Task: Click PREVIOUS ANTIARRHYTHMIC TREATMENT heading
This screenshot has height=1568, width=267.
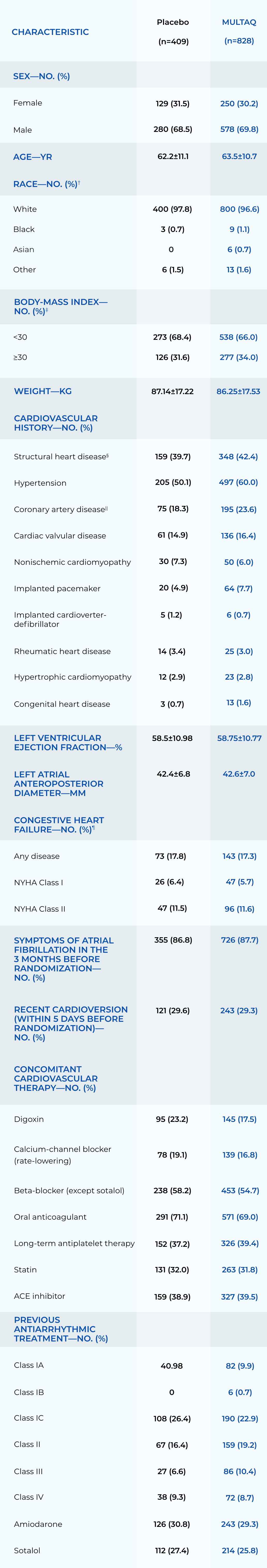Action: coord(60,1329)
